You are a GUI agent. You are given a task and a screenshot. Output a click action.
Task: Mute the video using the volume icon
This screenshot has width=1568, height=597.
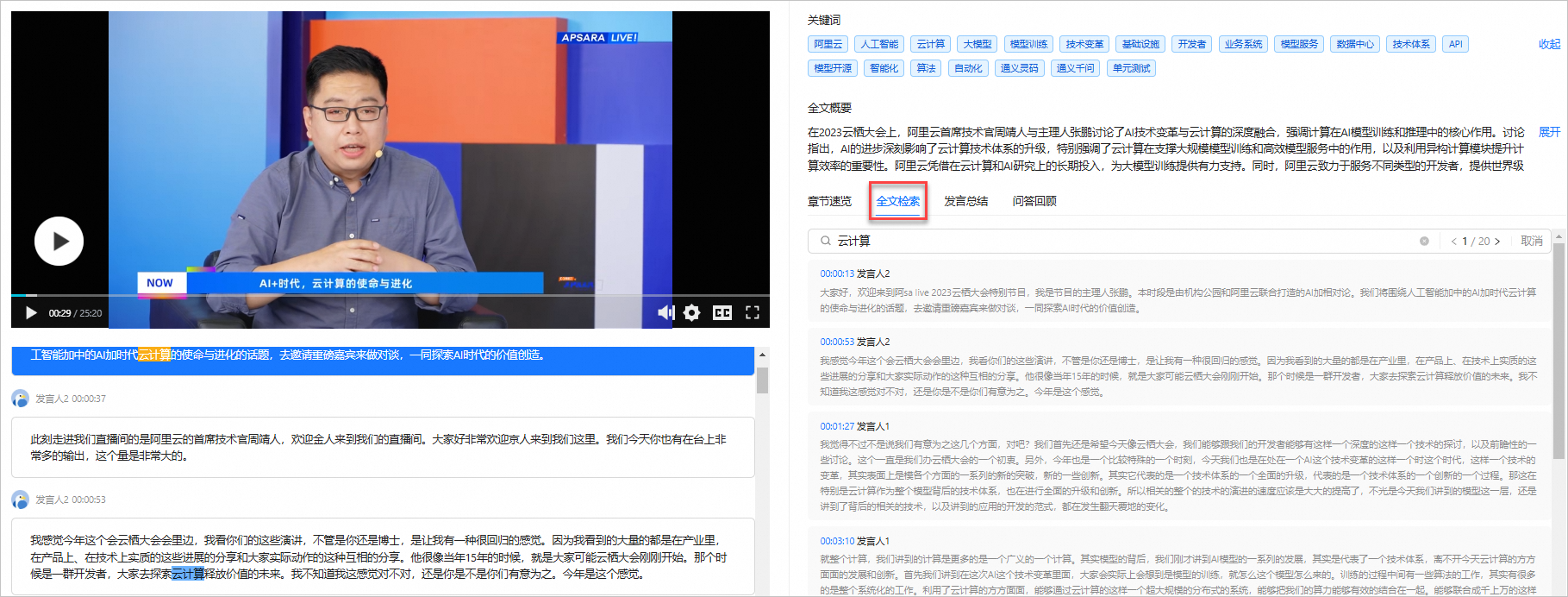tap(665, 312)
